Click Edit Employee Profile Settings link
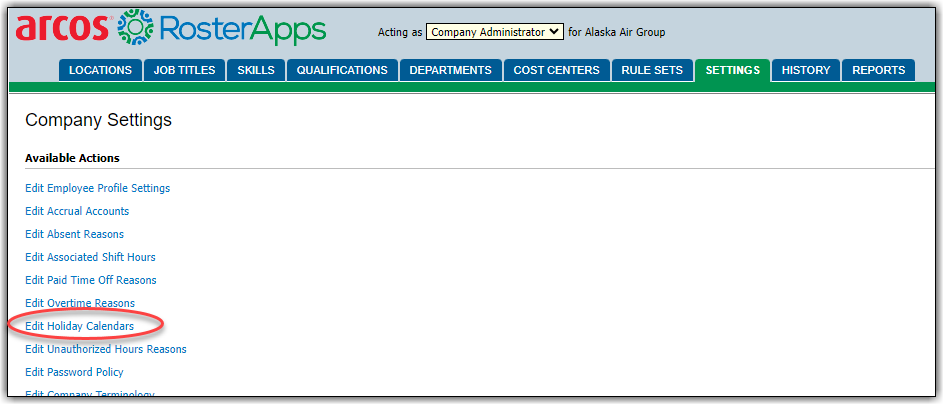The image size is (944, 405). [97, 188]
